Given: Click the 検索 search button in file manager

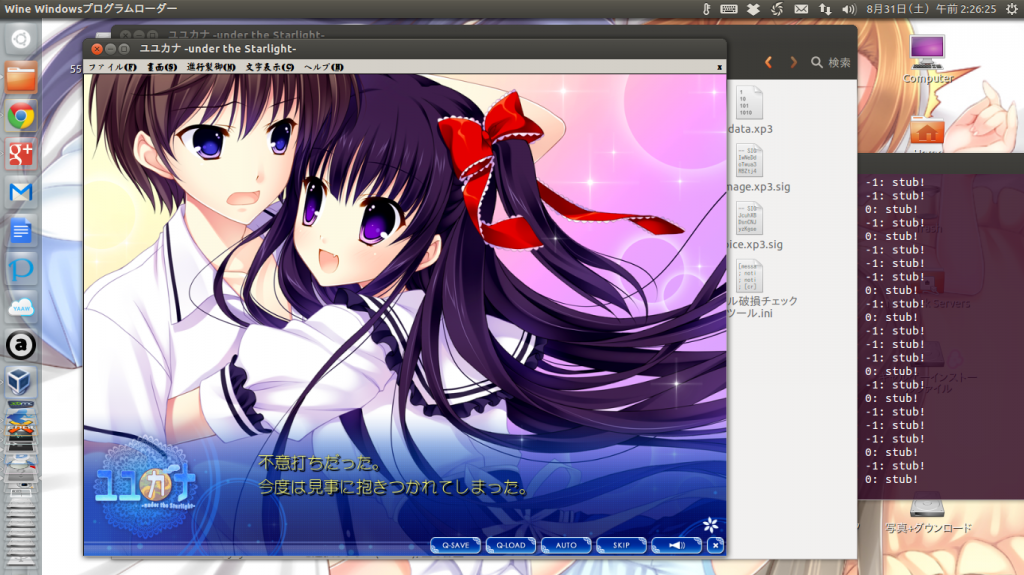Looking at the screenshot, I should (x=831, y=62).
